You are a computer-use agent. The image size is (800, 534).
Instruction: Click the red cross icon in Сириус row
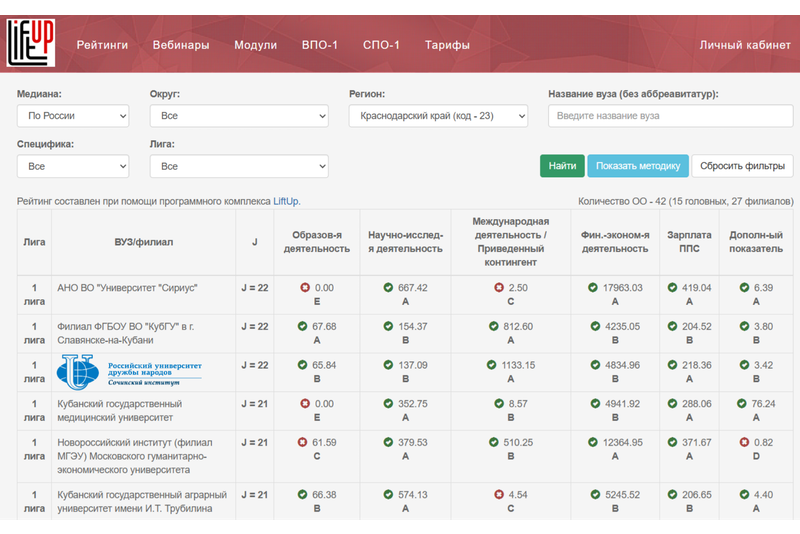click(305, 288)
